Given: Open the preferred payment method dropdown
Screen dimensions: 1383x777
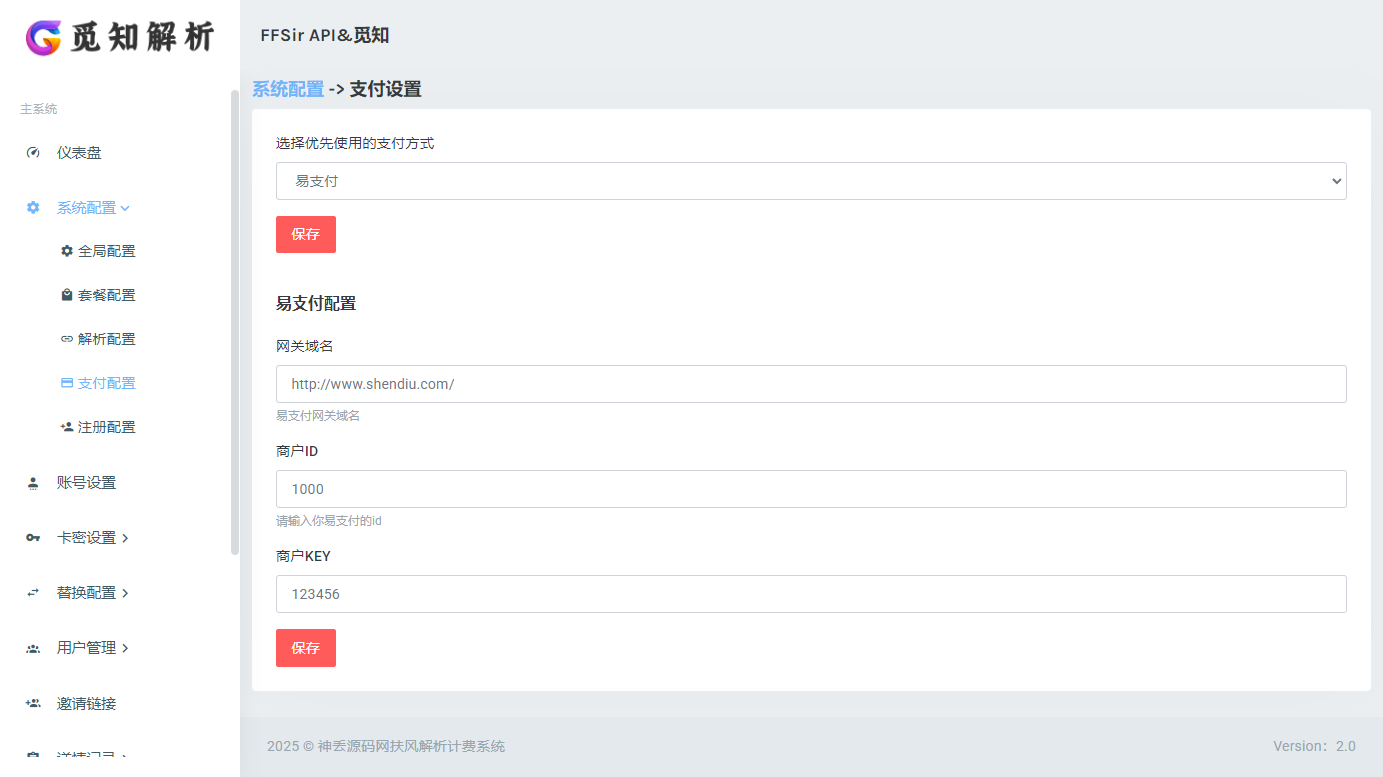Looking at the screenshot, I should (x=810, y=181).
